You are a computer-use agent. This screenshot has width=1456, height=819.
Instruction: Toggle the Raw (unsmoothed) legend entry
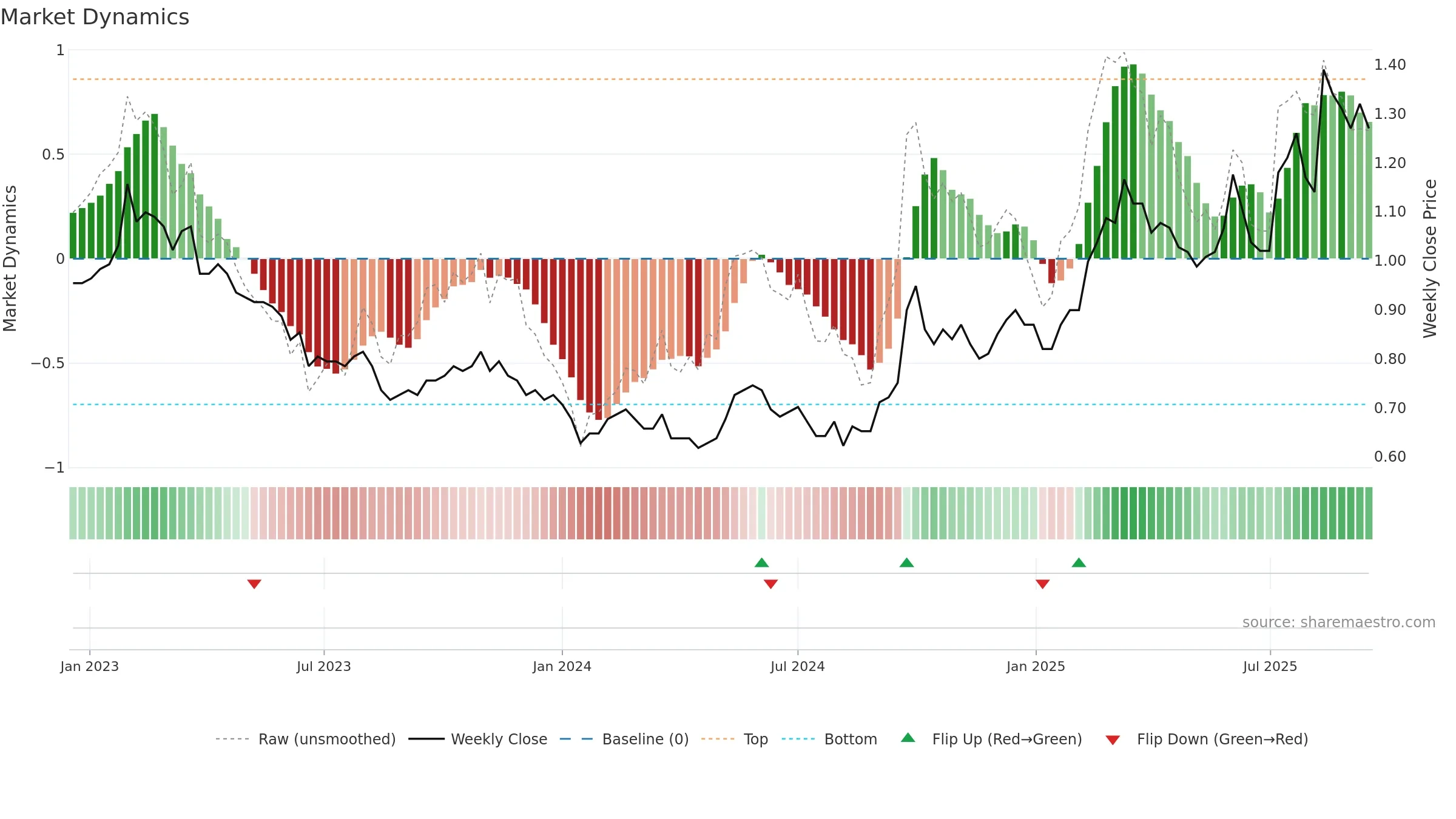click(x=306, y=739)
